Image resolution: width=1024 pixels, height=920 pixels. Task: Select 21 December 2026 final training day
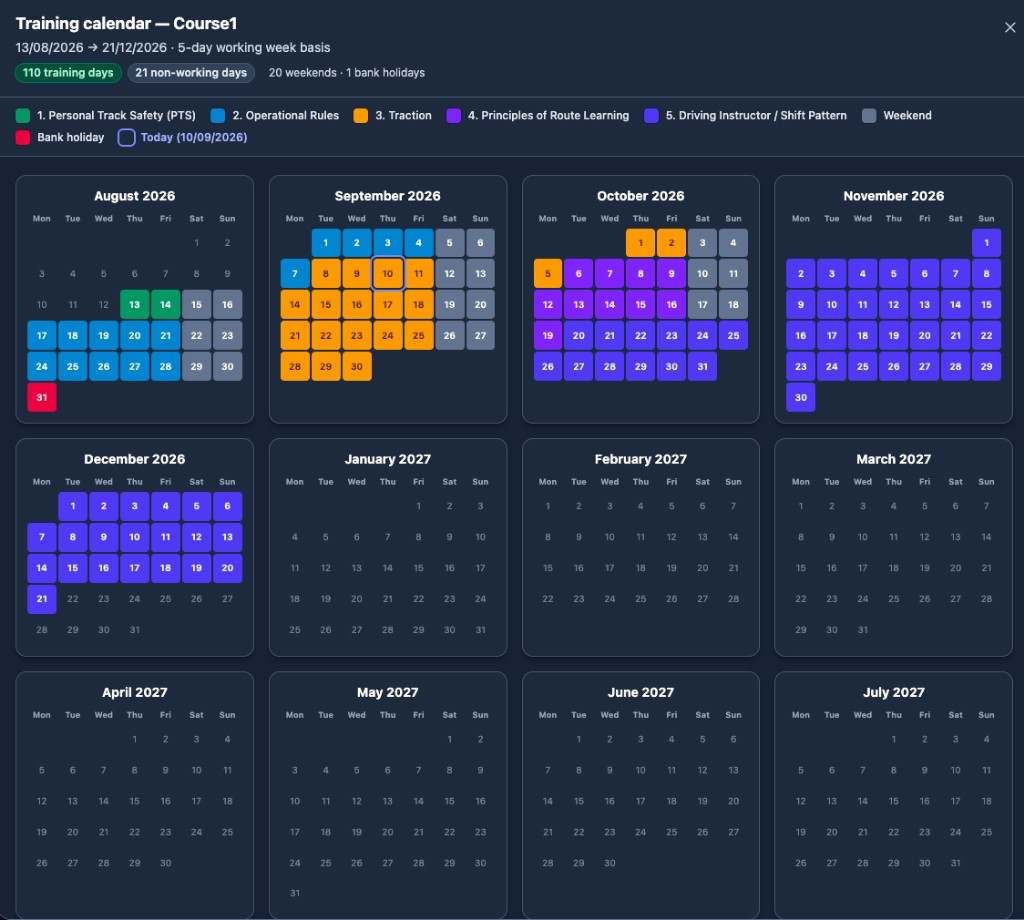pyautogui.click(x=42, y=598)
